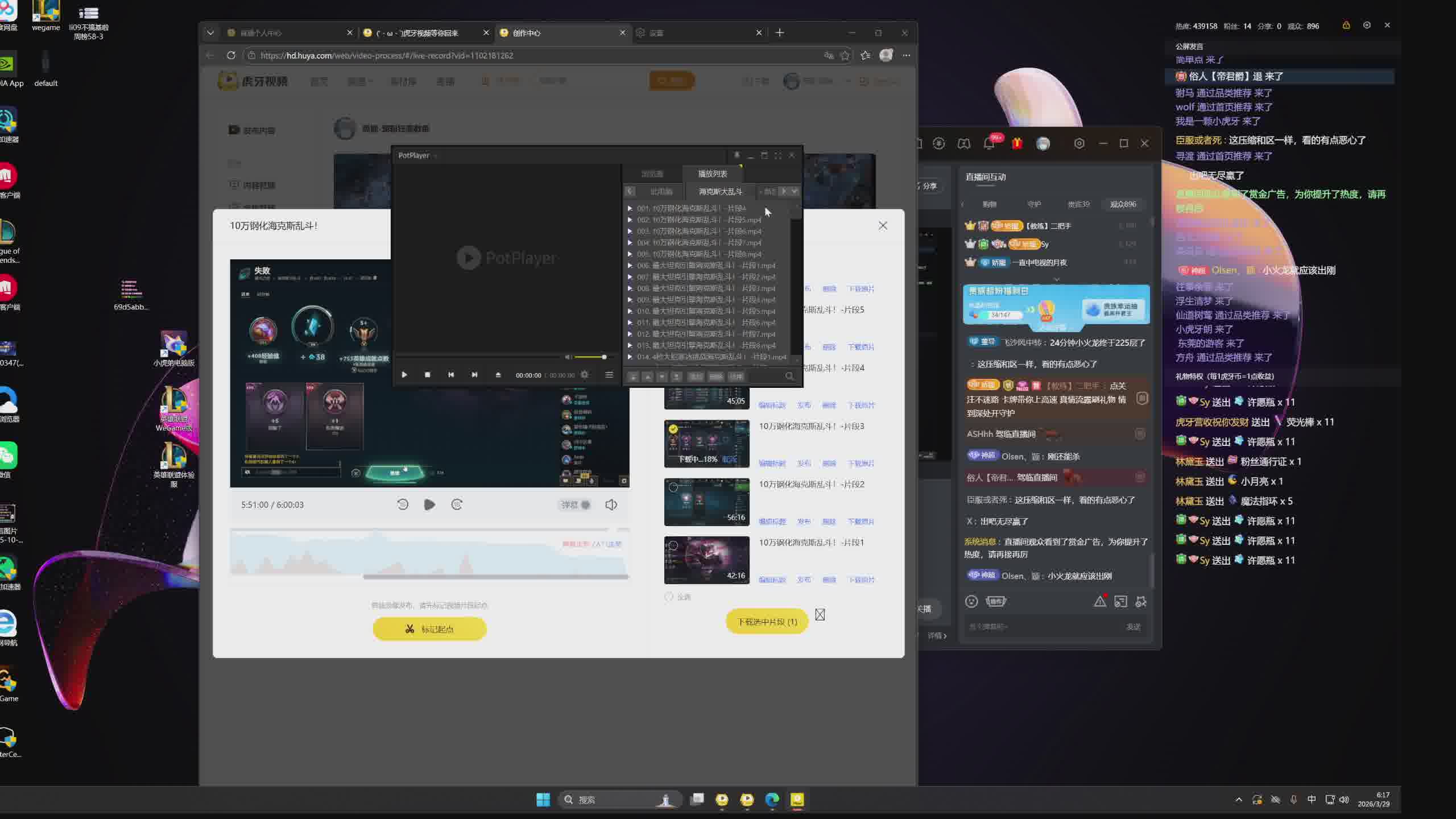Open PotPlayer settings gear
The image size is (1456, 819).
584,375
